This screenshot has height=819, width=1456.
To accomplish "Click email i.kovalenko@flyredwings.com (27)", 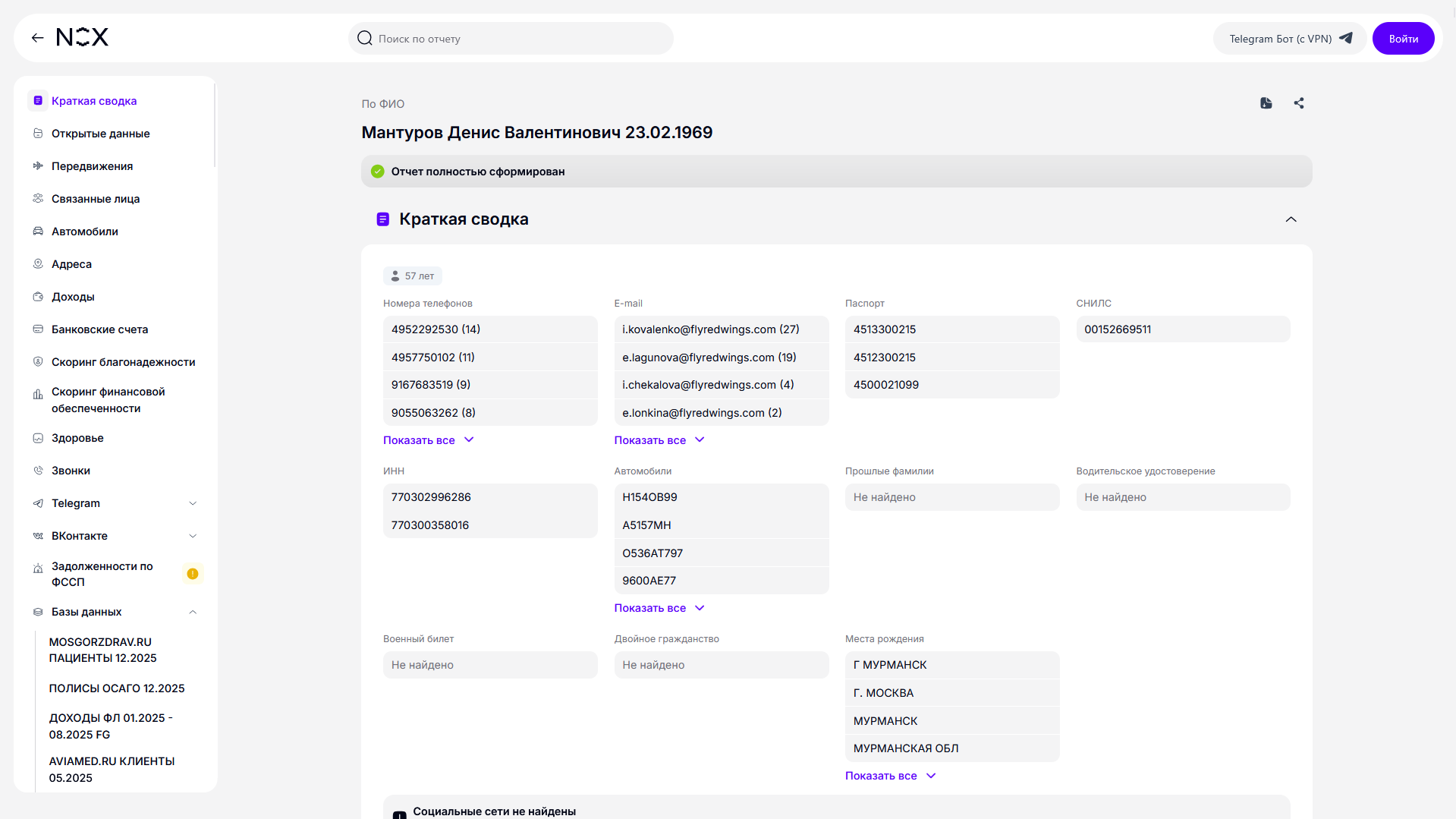I will tap(722, 329).
